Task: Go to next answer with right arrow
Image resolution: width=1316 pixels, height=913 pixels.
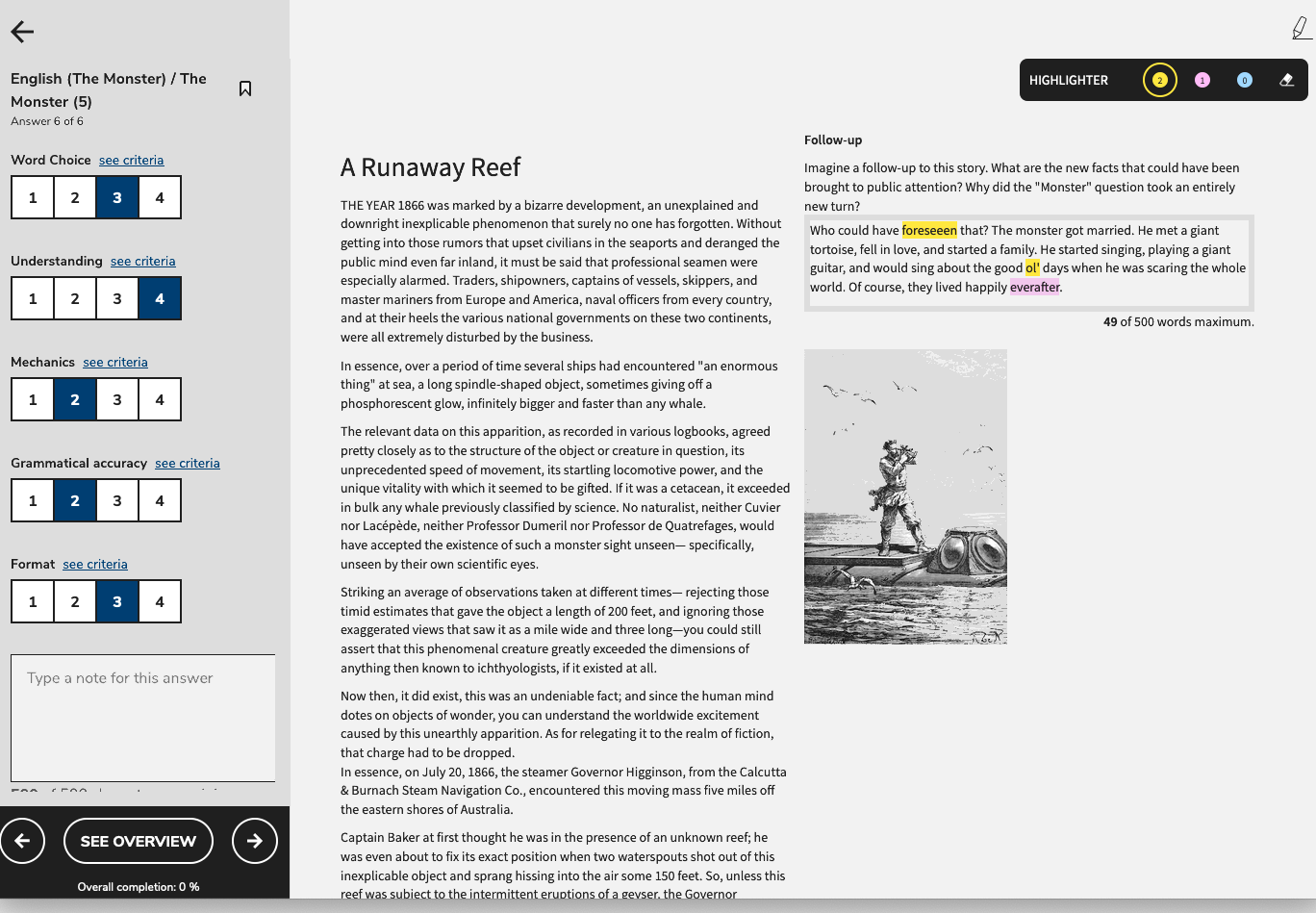Action: [x=254, y=841]
